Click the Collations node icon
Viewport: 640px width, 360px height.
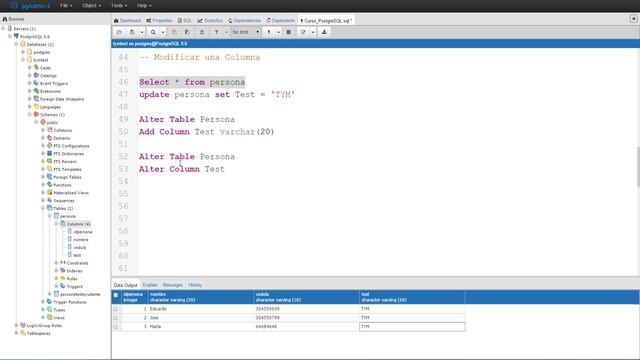point(49,130)
